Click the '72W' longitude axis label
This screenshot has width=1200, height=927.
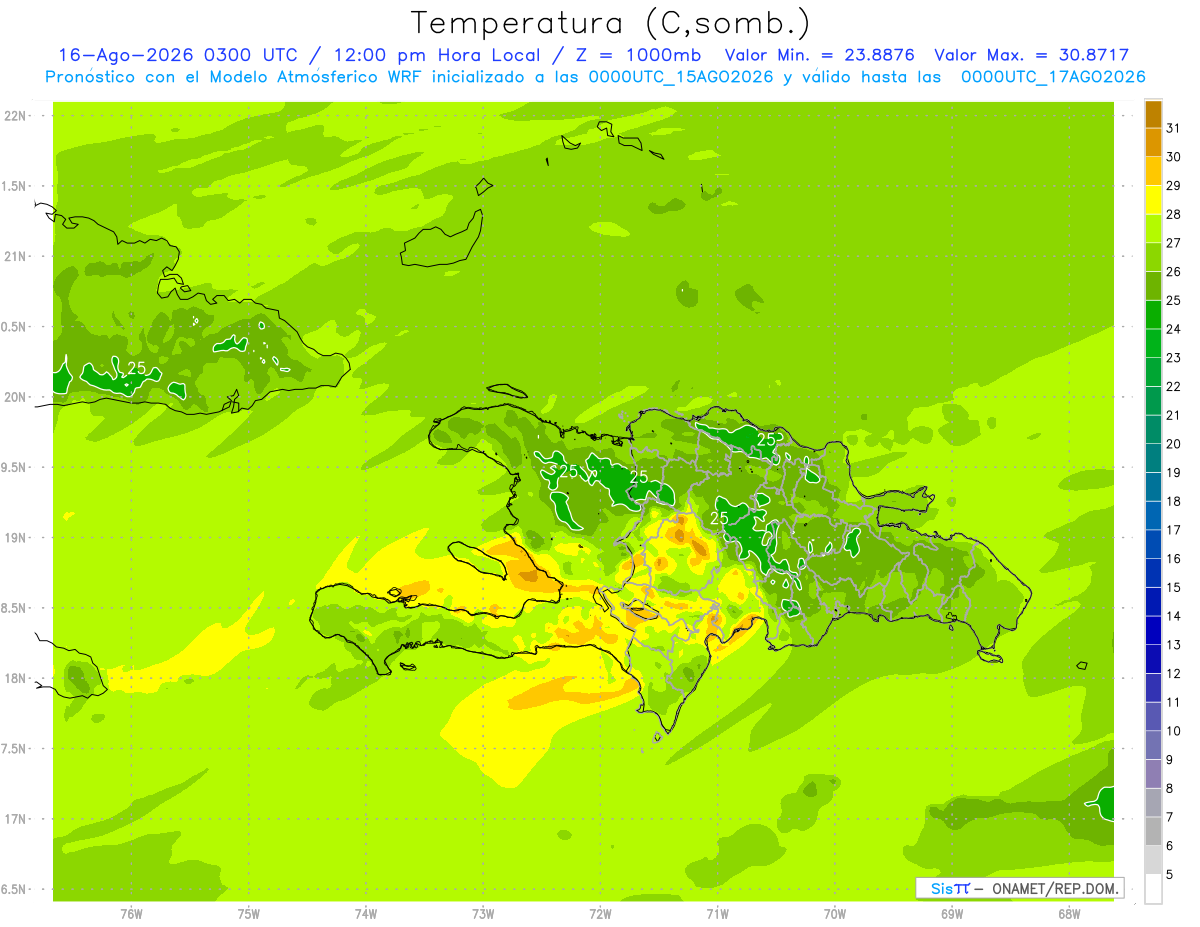pyautogui.click(x=601, y=914)
